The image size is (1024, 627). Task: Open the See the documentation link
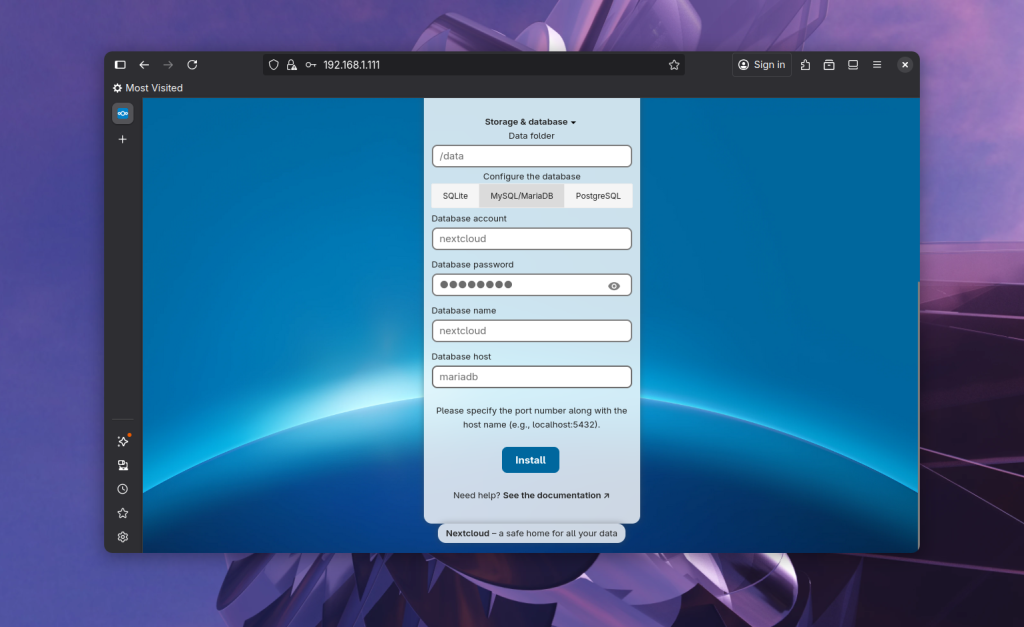tap(556, 495)
